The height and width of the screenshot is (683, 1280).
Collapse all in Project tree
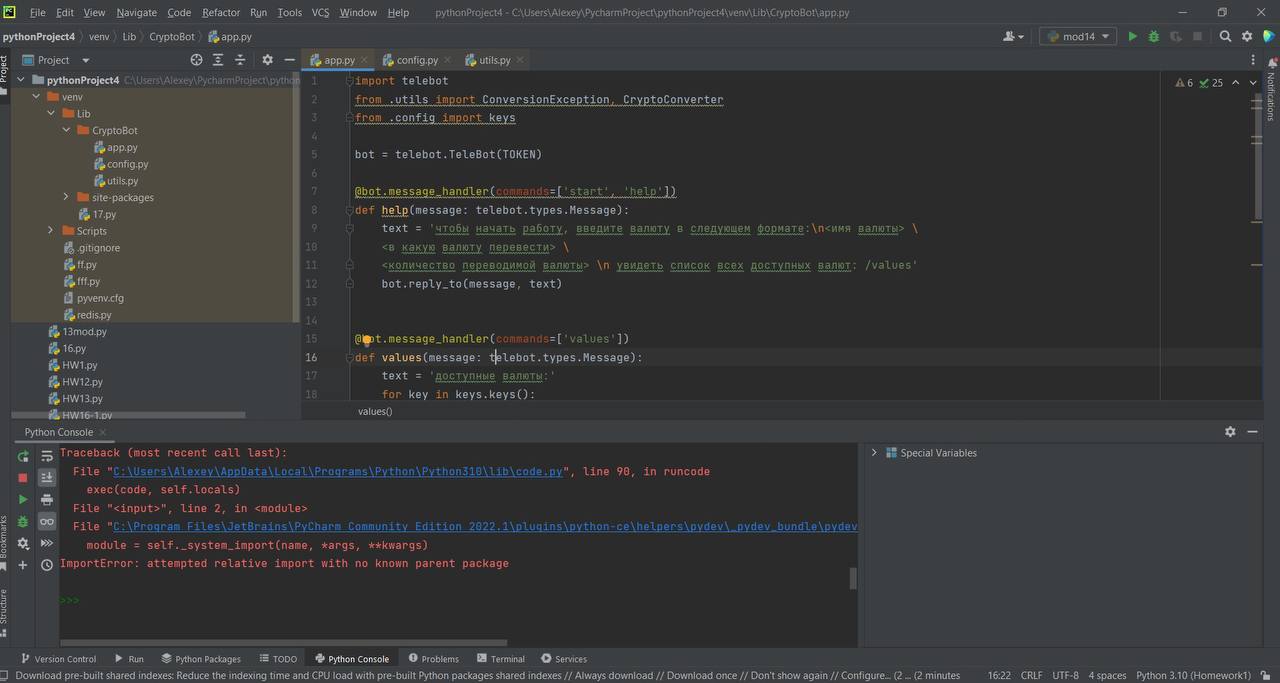(x=239, y=60)
